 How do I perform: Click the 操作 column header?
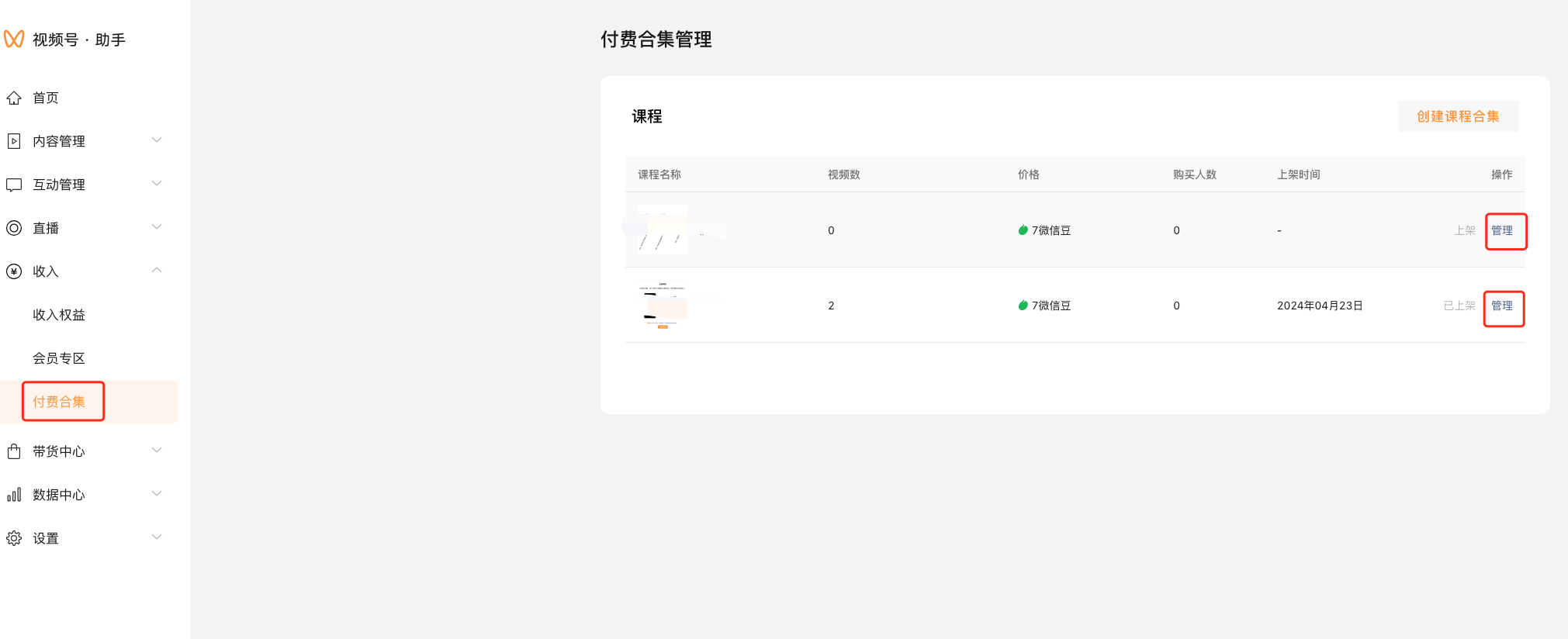click(x=1502, y=174)
